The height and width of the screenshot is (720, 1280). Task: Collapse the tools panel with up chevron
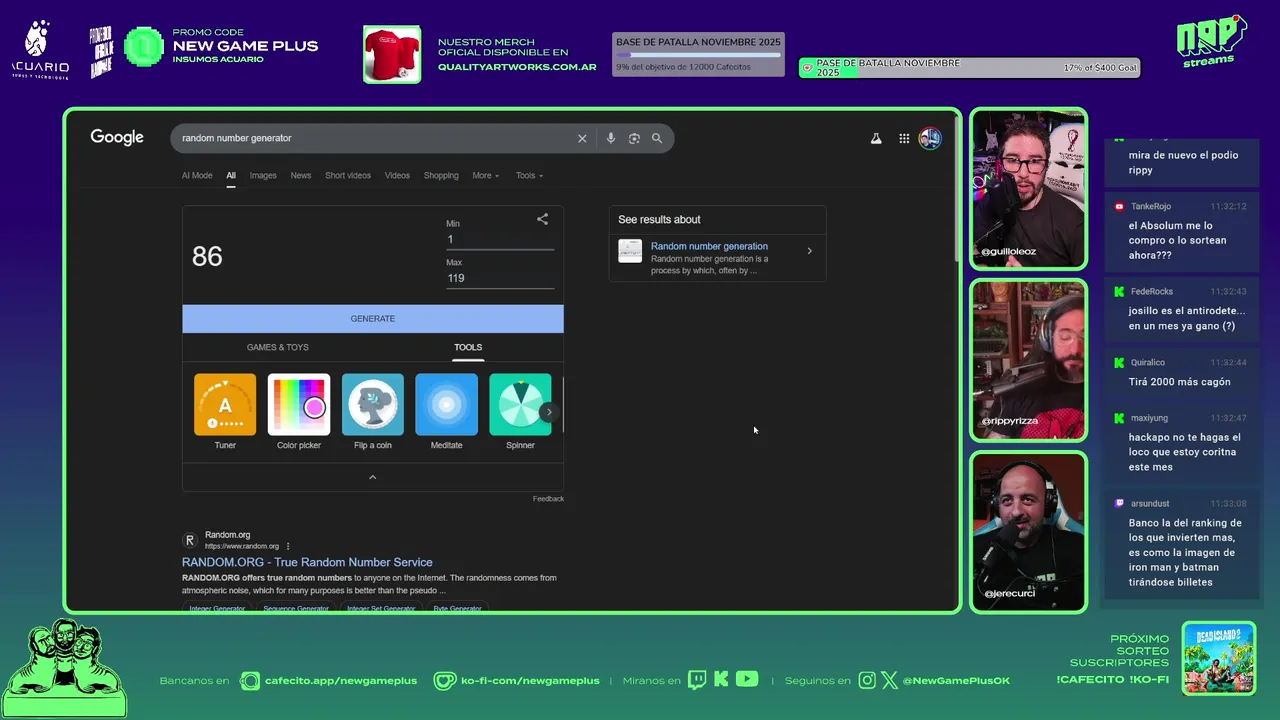pos(373,477)
